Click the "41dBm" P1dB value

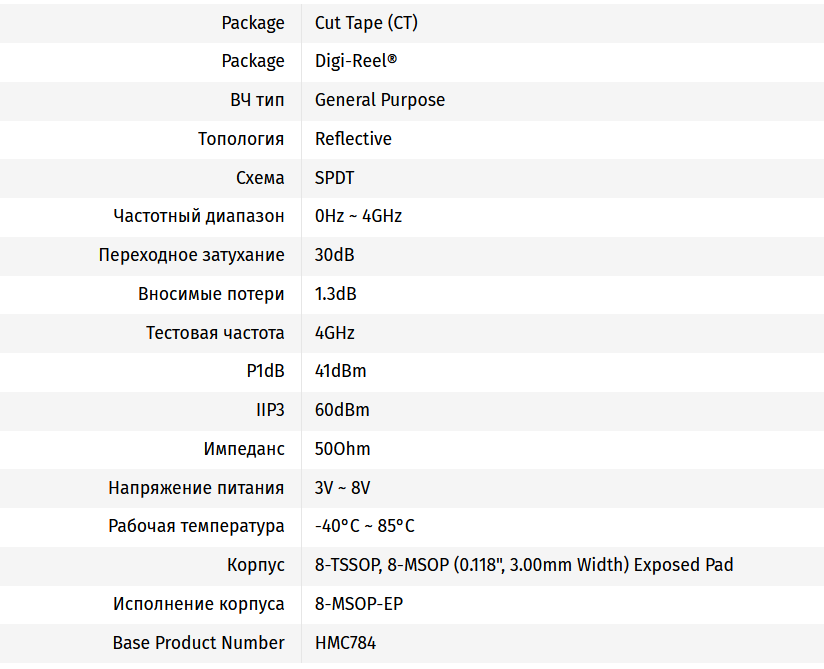(341, 371)
